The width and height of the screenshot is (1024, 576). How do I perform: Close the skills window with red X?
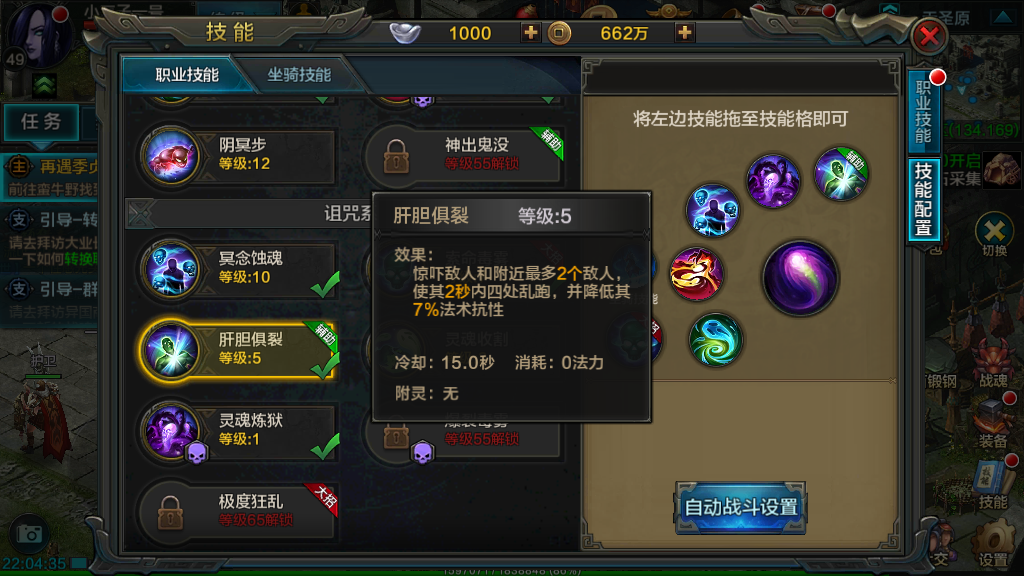929,36
